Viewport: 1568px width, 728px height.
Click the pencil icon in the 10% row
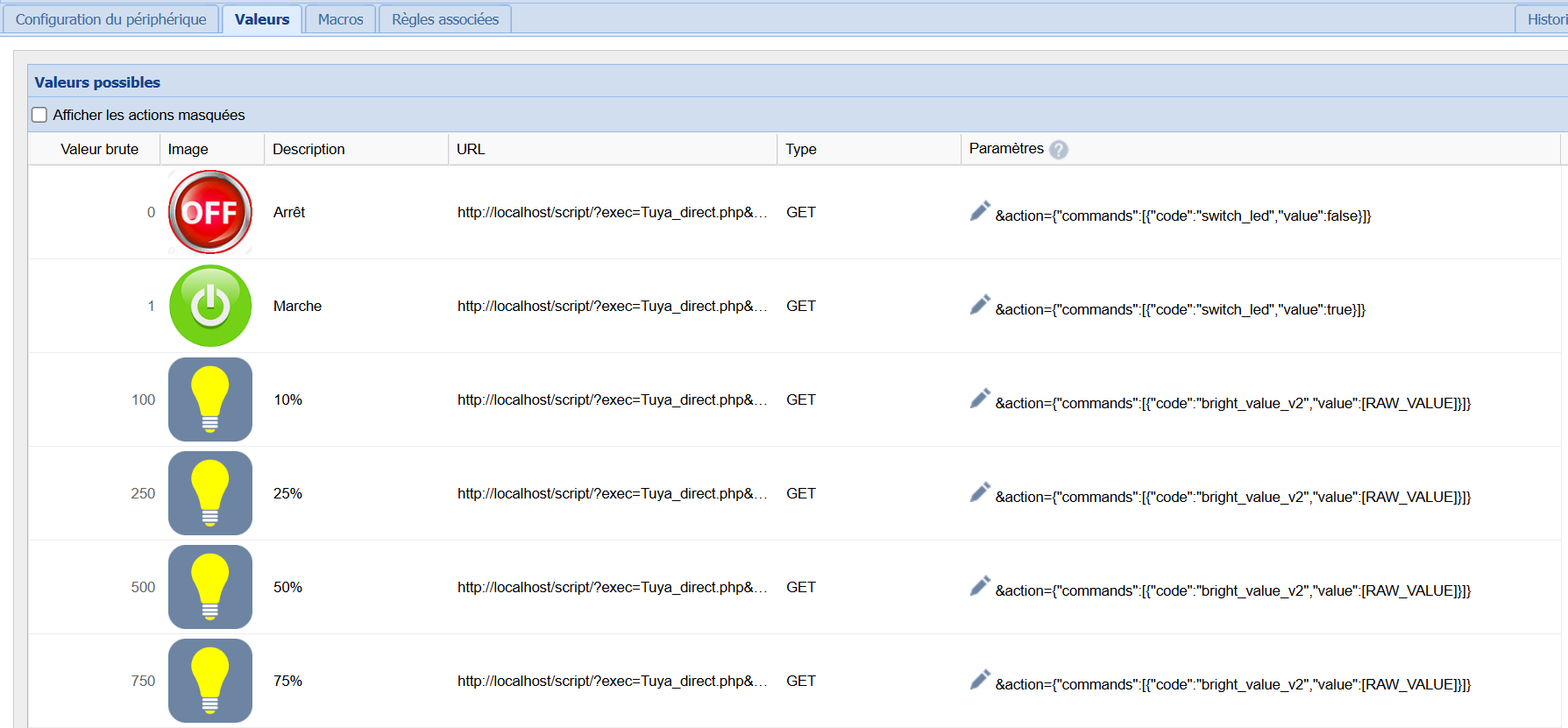980,399
